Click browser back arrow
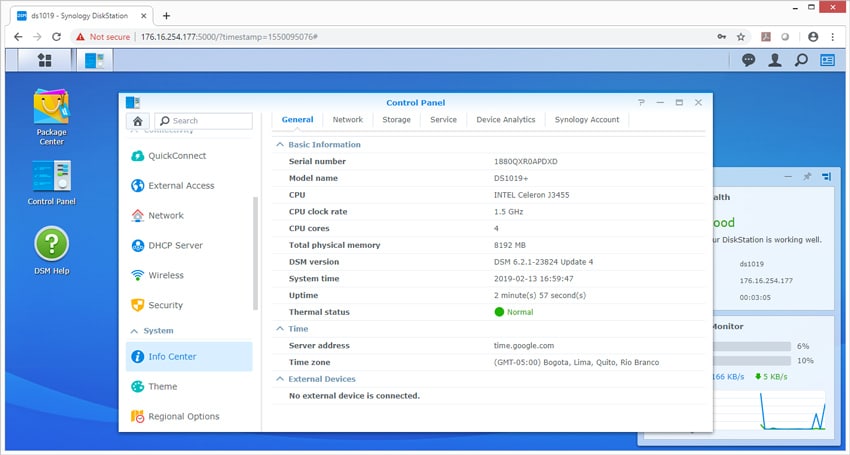Viewport: 850px width, 455px height. [18, 37]
